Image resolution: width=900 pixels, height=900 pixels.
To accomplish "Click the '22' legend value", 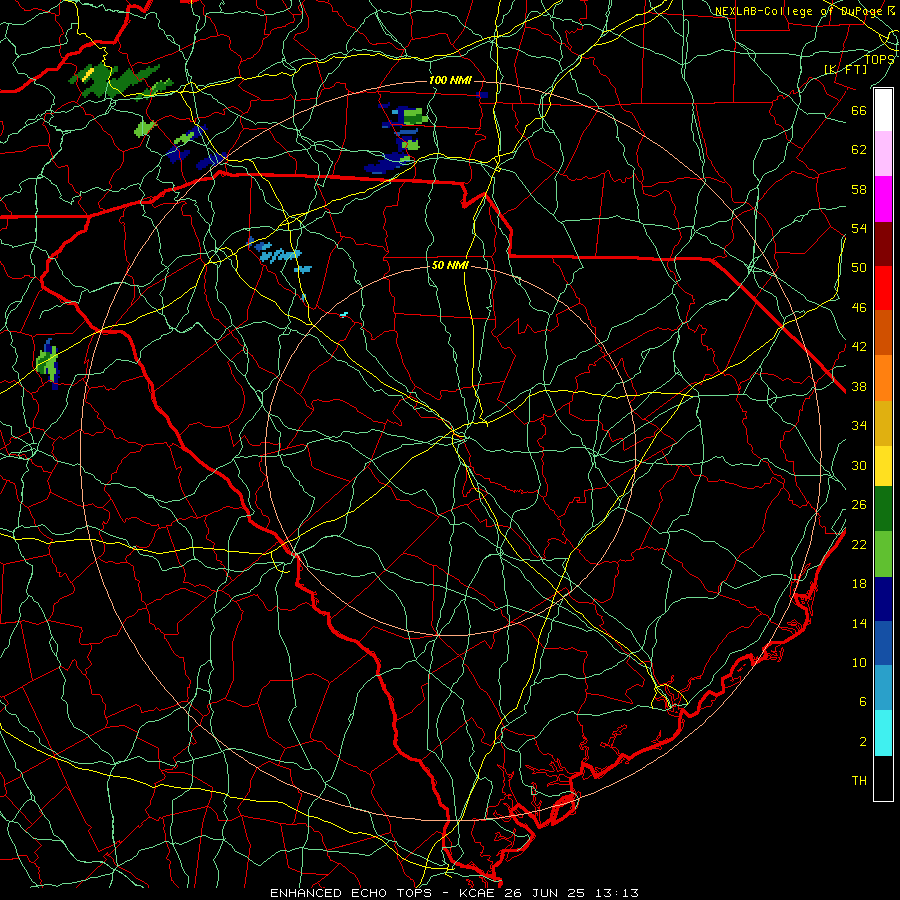I will (x=859, y=544).
